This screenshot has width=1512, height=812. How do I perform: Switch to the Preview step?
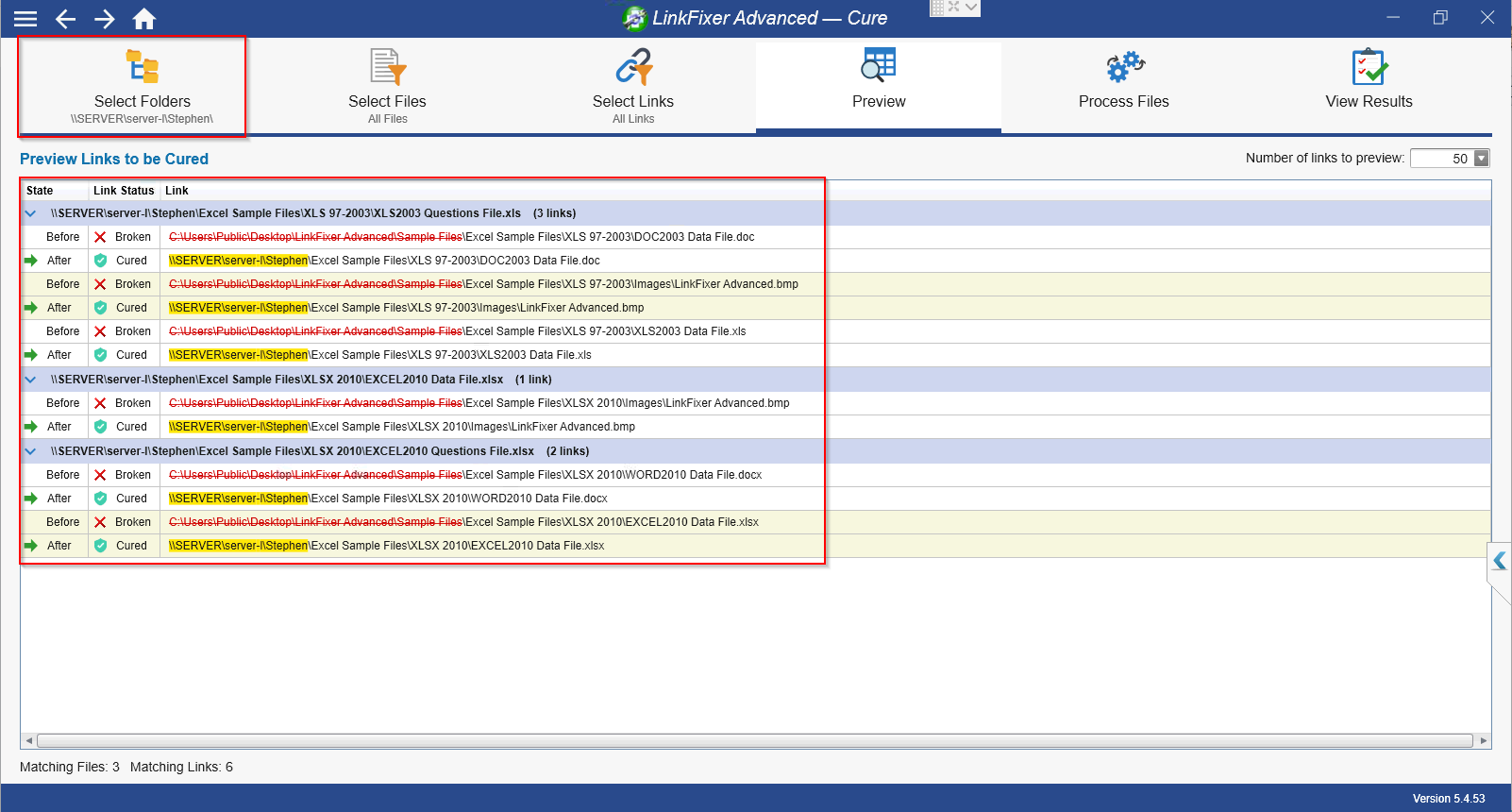click(x=879, y=87)
